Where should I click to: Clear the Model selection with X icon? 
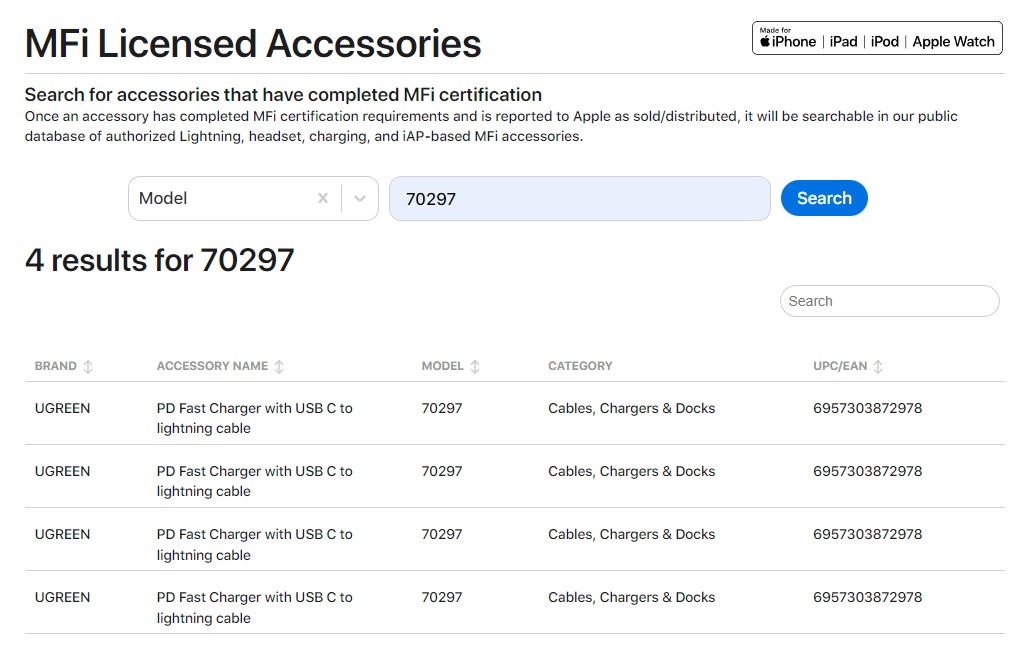323,198
